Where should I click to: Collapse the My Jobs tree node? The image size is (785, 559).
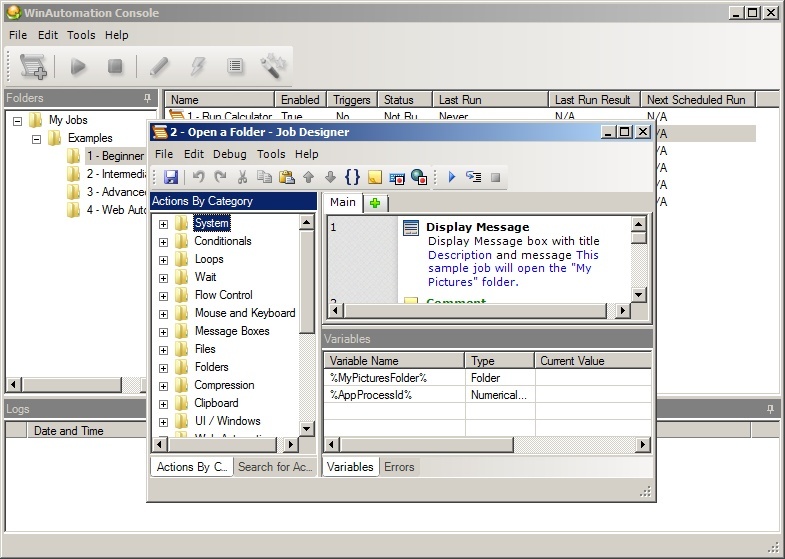[18, 121]
